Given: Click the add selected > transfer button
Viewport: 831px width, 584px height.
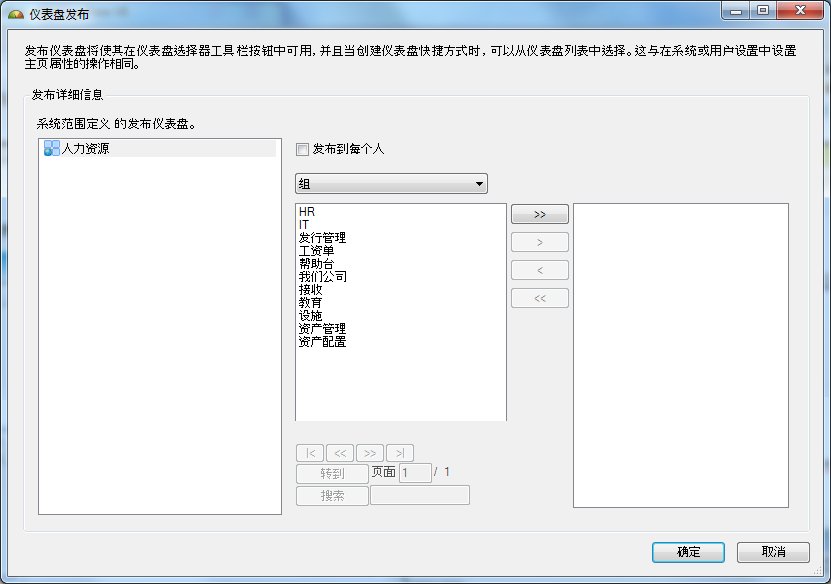Looking at the screenshot, I should coord(540,242).
